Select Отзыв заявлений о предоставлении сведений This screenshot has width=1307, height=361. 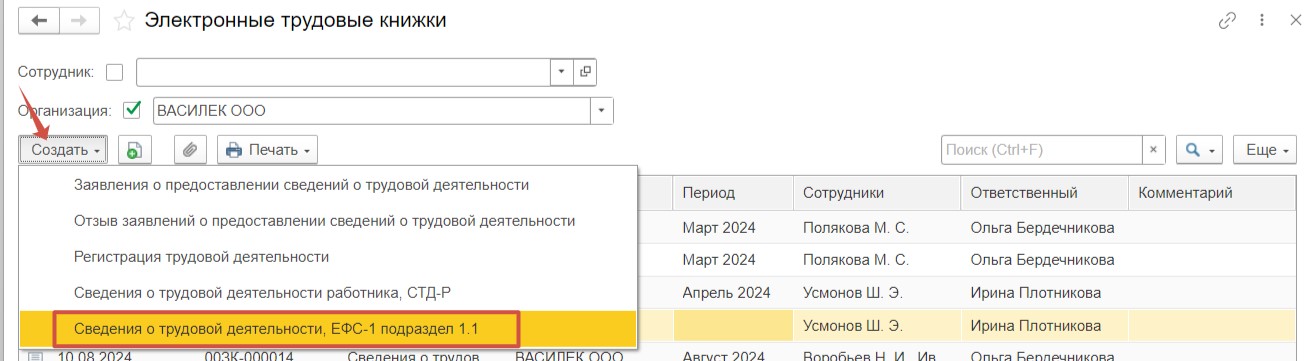point(324,220)
